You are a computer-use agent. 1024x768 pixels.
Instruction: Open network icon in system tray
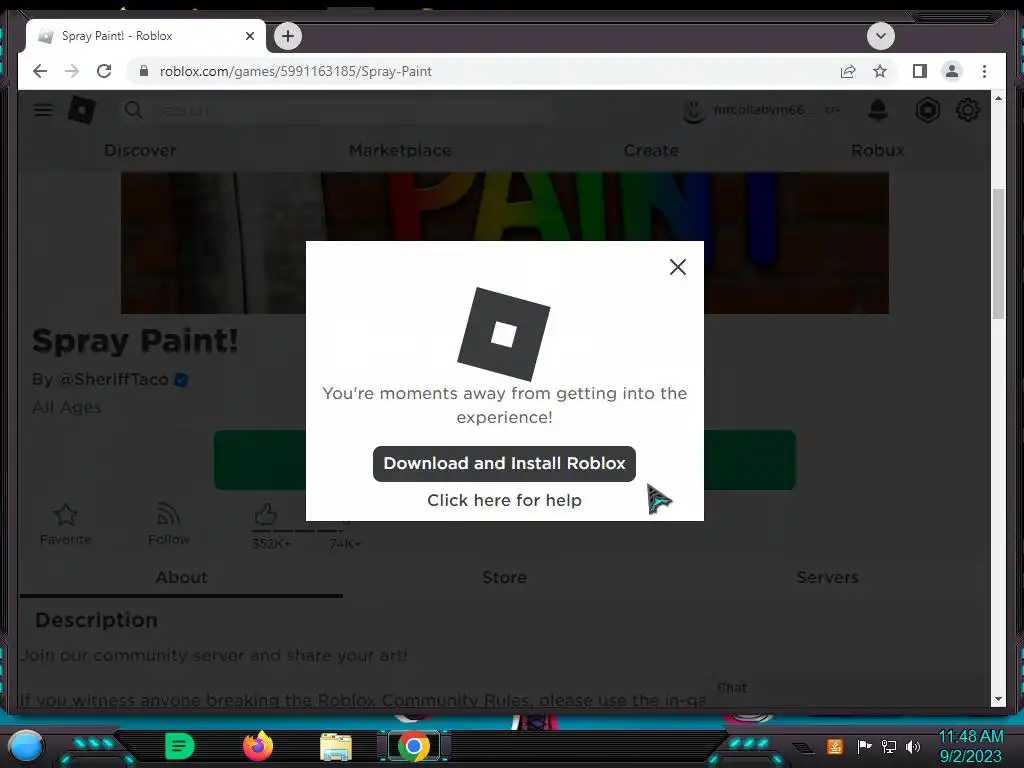coord(888,746)
